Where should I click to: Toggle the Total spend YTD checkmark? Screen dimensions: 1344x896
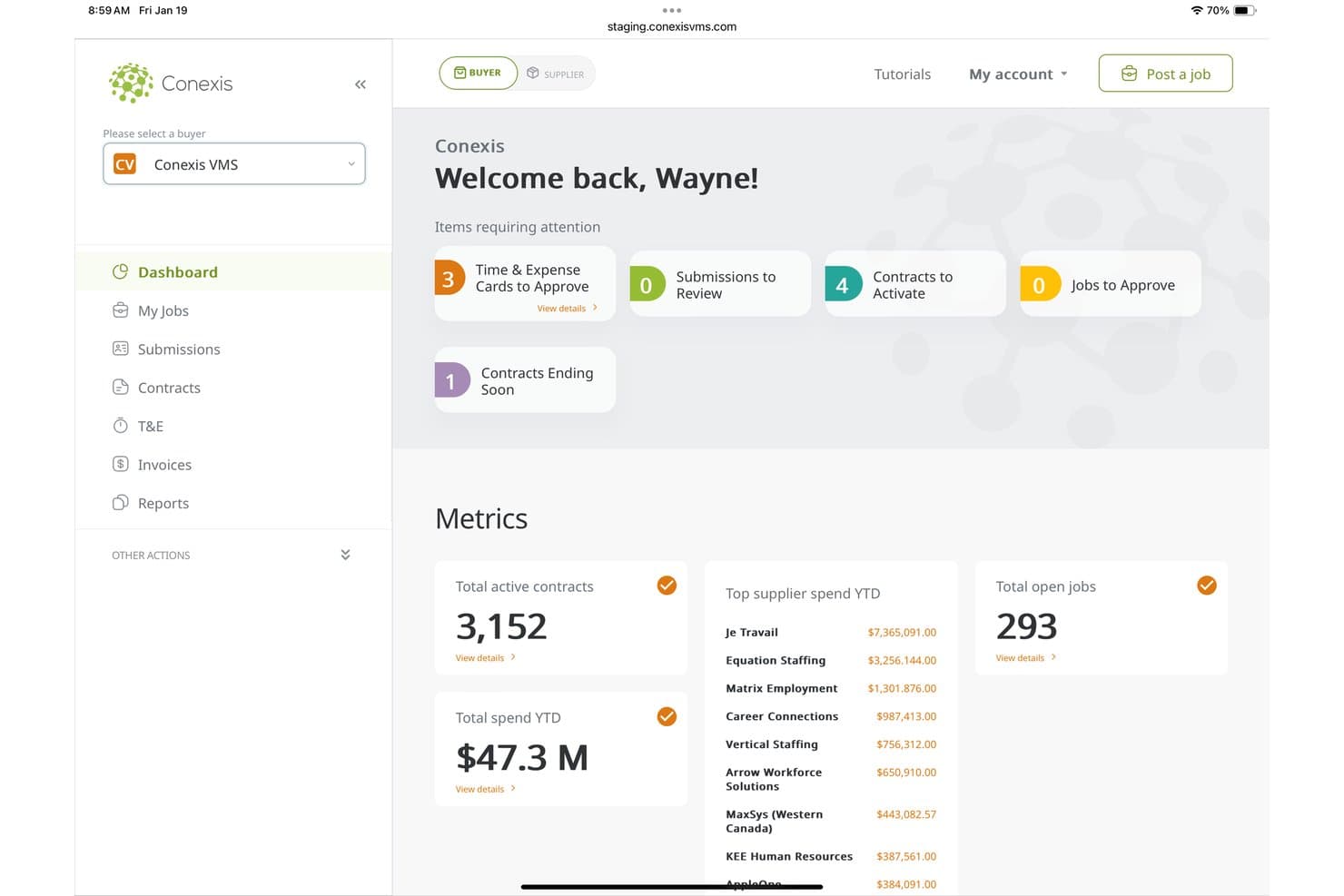tap(667, 716)
